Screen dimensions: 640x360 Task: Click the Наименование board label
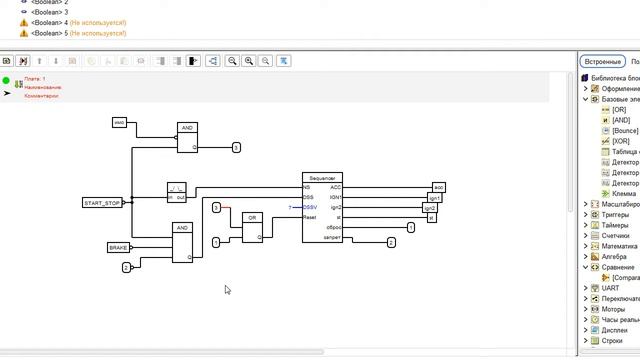[x=43, y=87]
